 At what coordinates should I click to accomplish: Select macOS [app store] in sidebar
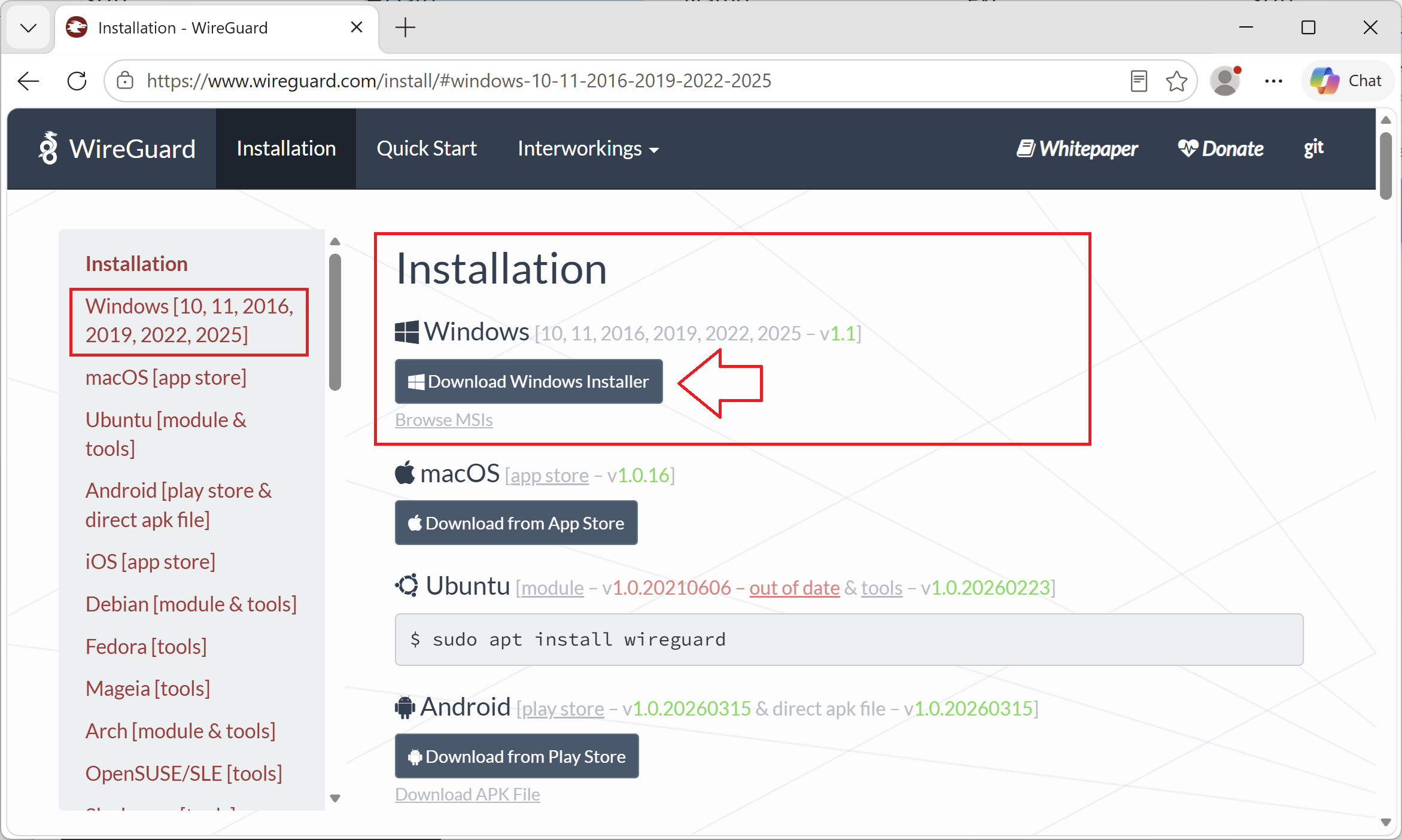[166, 378]
